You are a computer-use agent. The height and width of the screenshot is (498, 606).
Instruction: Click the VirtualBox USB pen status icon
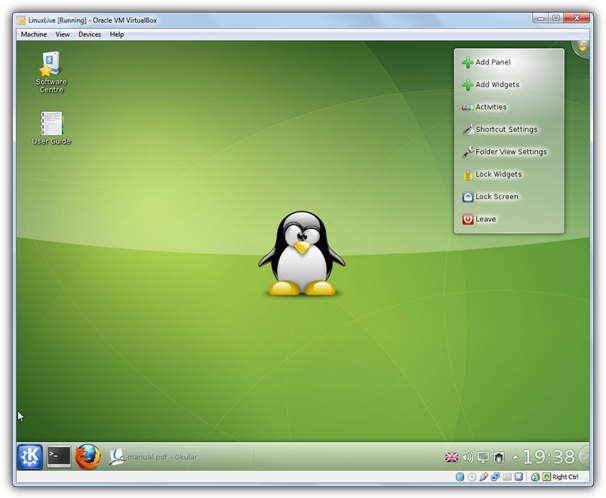point(483,477)
